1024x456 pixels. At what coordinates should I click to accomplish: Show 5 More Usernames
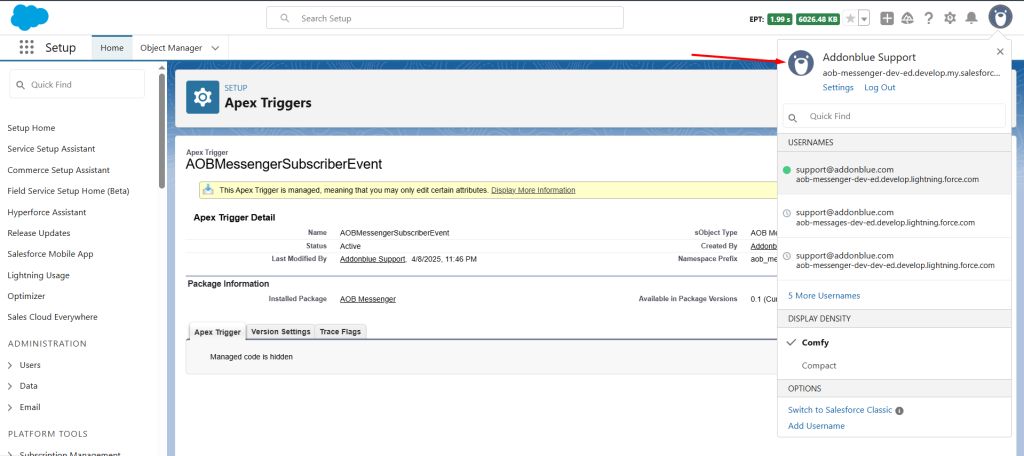click(x=824, y=296)
